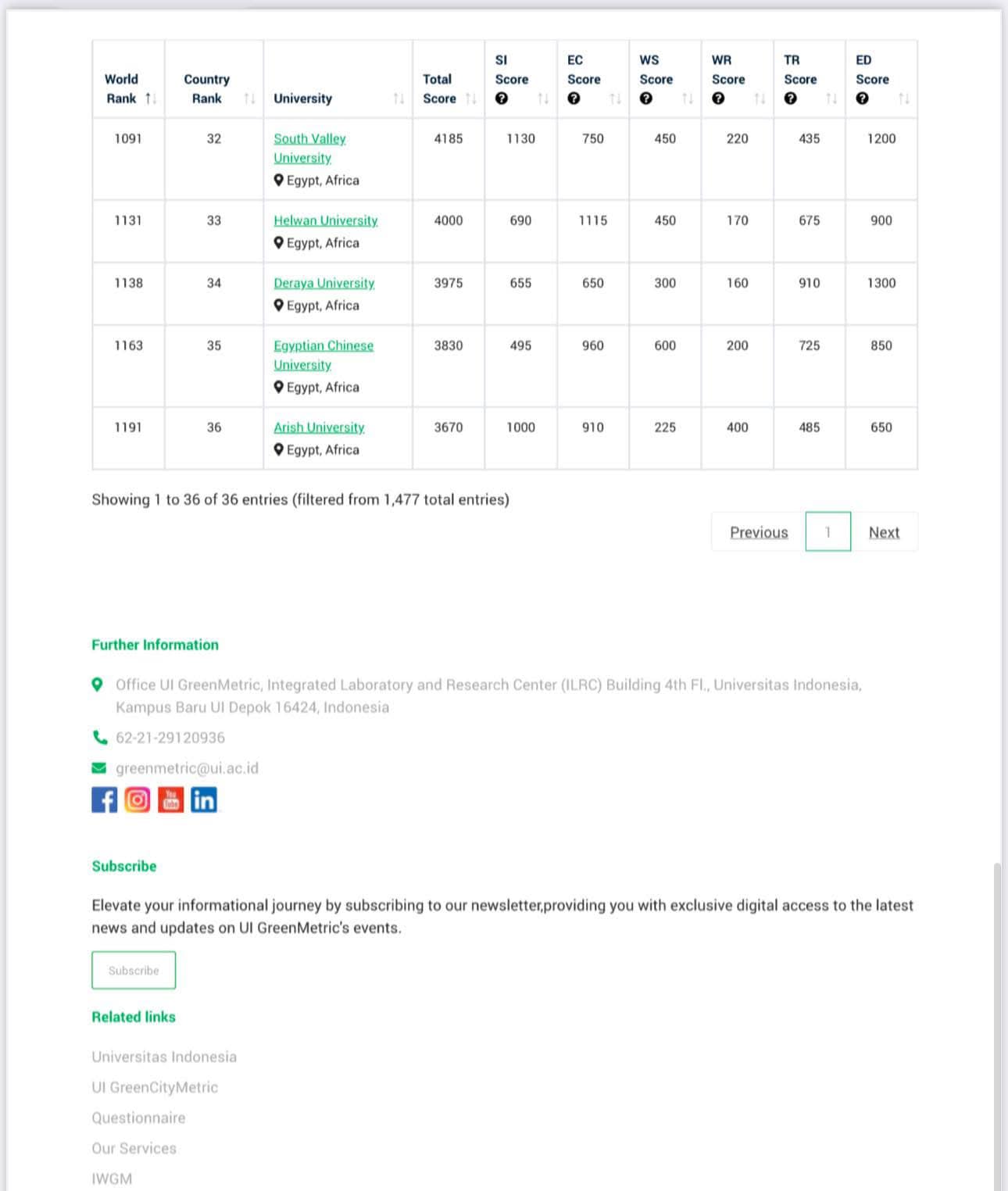Click WS Score help question-mark icon
This screenshot has width=1008, height=1191.
coord(646,98)
